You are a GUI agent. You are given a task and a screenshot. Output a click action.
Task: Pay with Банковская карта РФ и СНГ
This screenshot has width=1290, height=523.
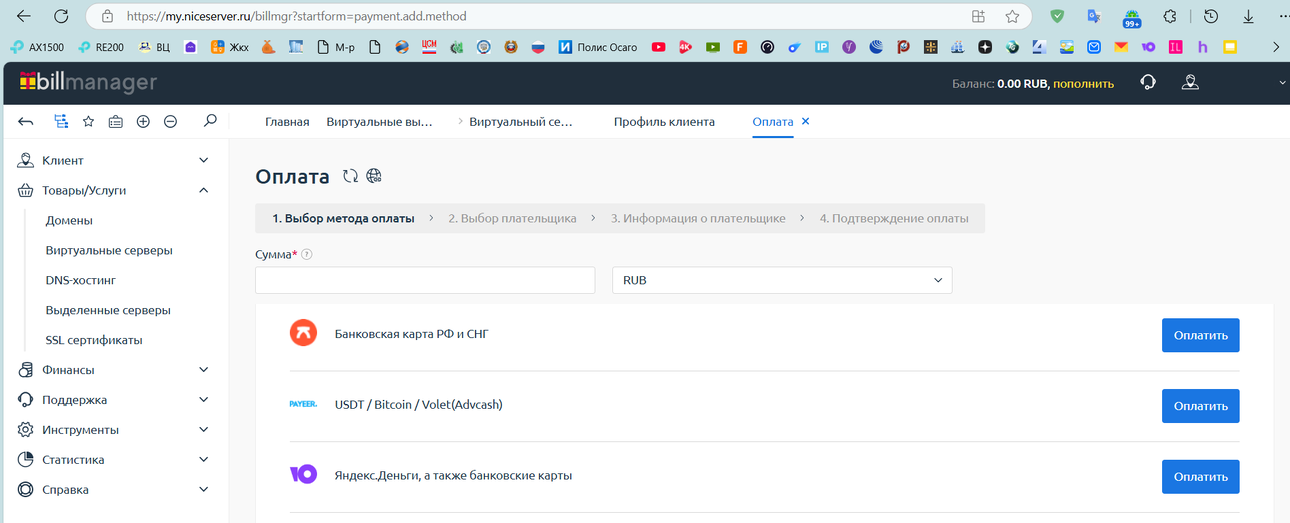click(1200, 335)
